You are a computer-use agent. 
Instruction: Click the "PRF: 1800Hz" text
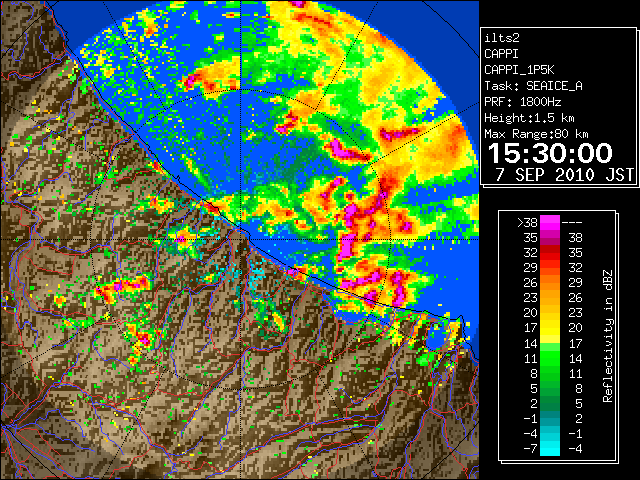(x=522, y=102)
